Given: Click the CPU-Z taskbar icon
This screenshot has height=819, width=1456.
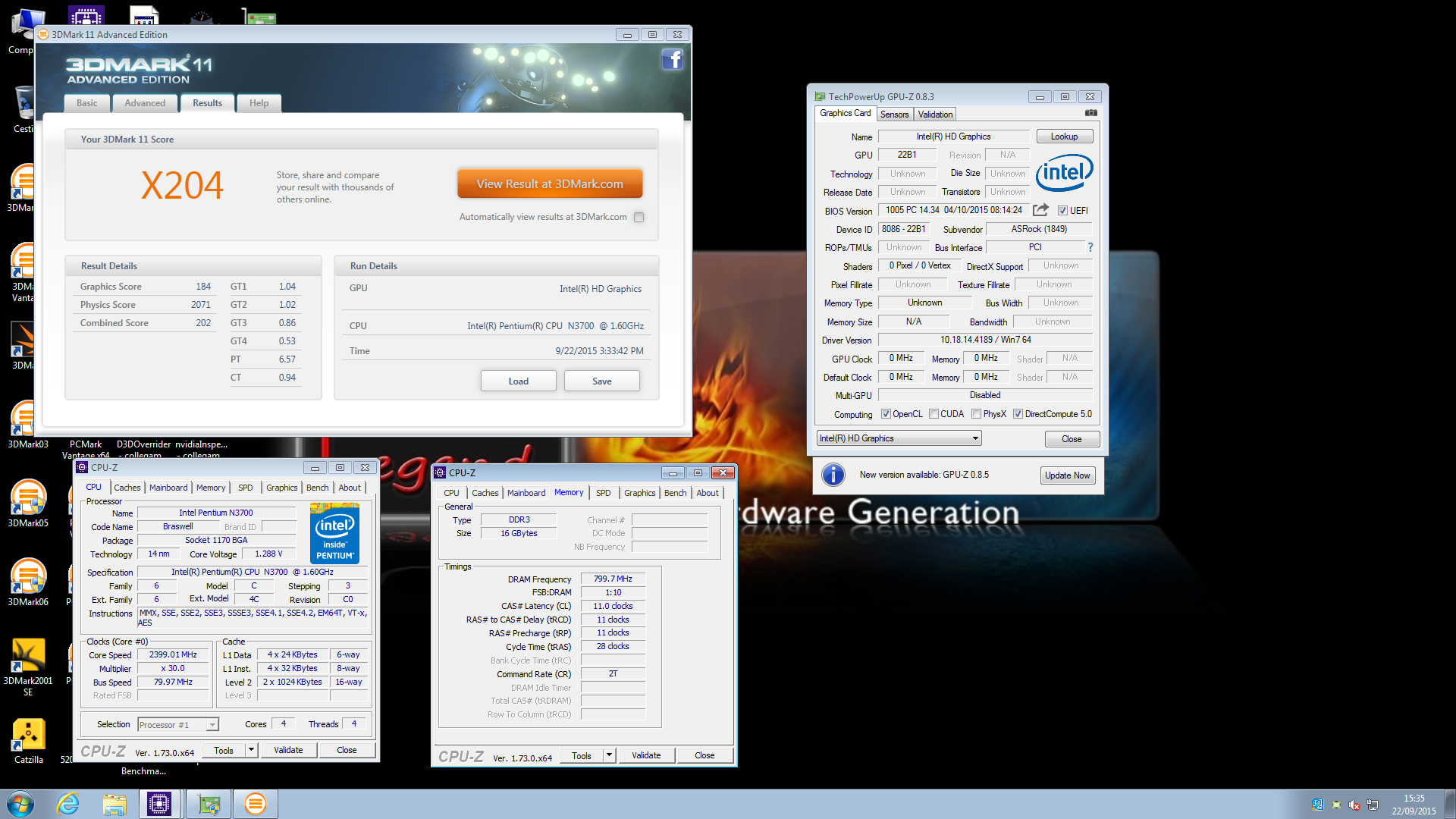Looking at the screenshot, I should (x=159, y=804).
